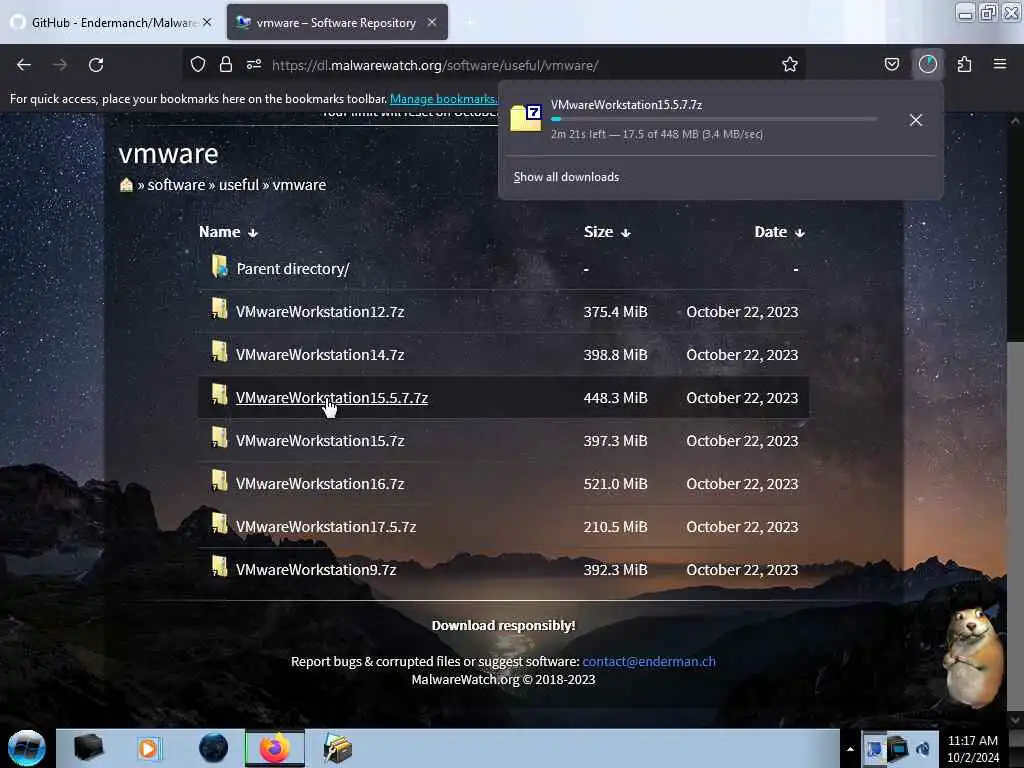The height and width of the screenshot is (768, 1024).
Task: Open the Manage bookmarks link
Action: (x=443, y=99)
